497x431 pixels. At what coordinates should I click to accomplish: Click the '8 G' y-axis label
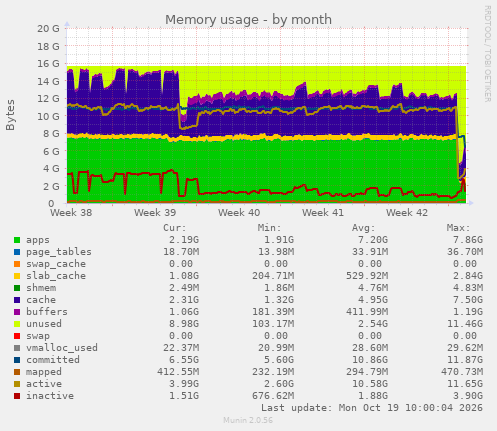click(51, 134)
